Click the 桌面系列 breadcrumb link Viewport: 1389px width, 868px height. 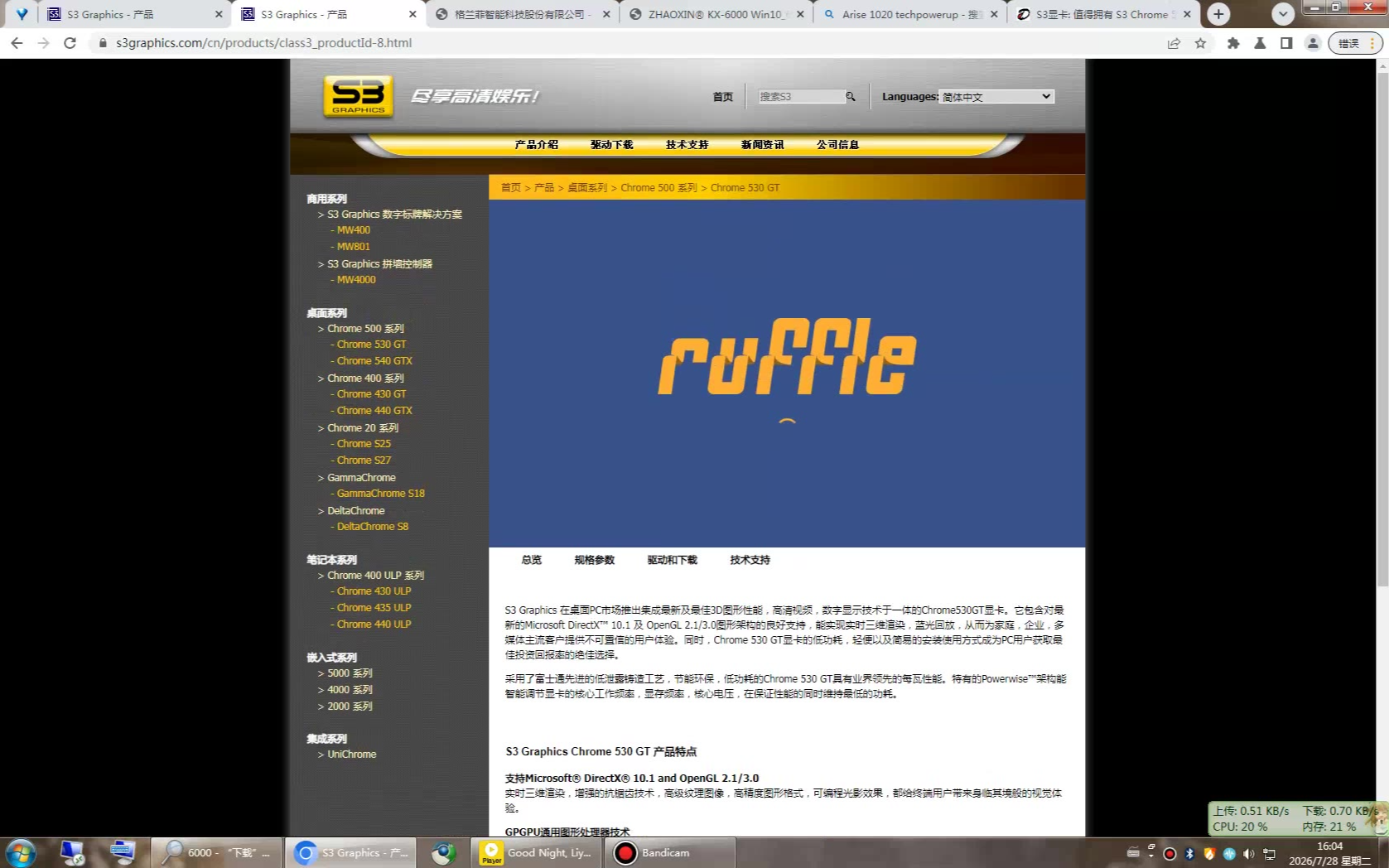coord(587,188)
